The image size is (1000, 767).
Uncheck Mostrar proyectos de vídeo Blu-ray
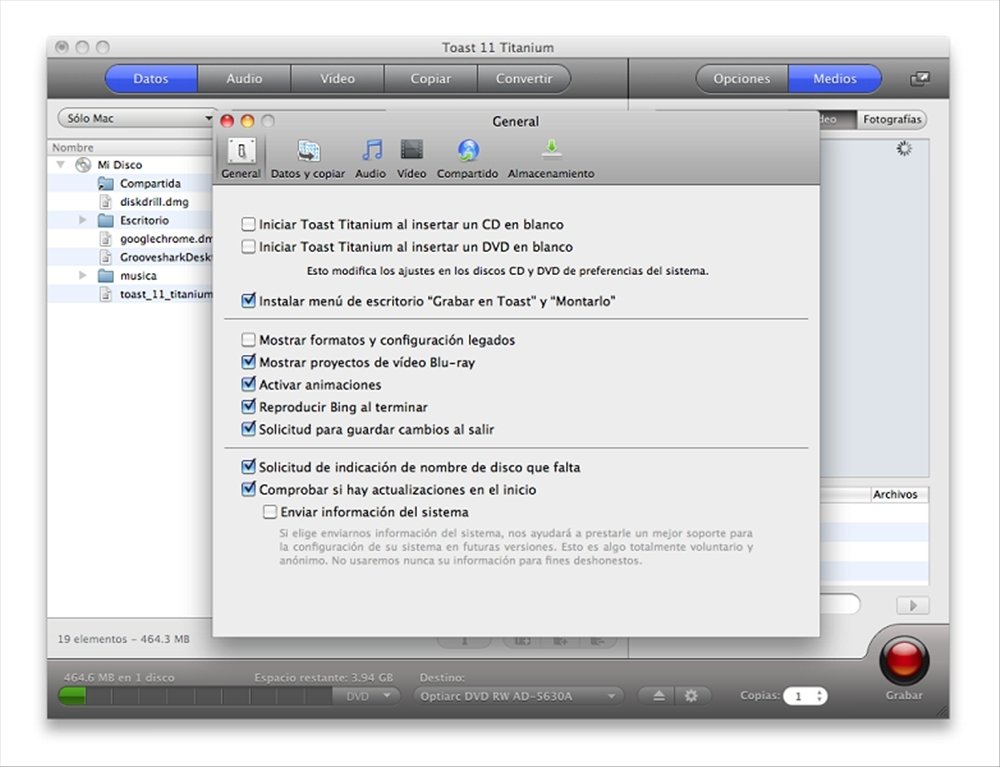pyautogui.click(x=249, y=362)
